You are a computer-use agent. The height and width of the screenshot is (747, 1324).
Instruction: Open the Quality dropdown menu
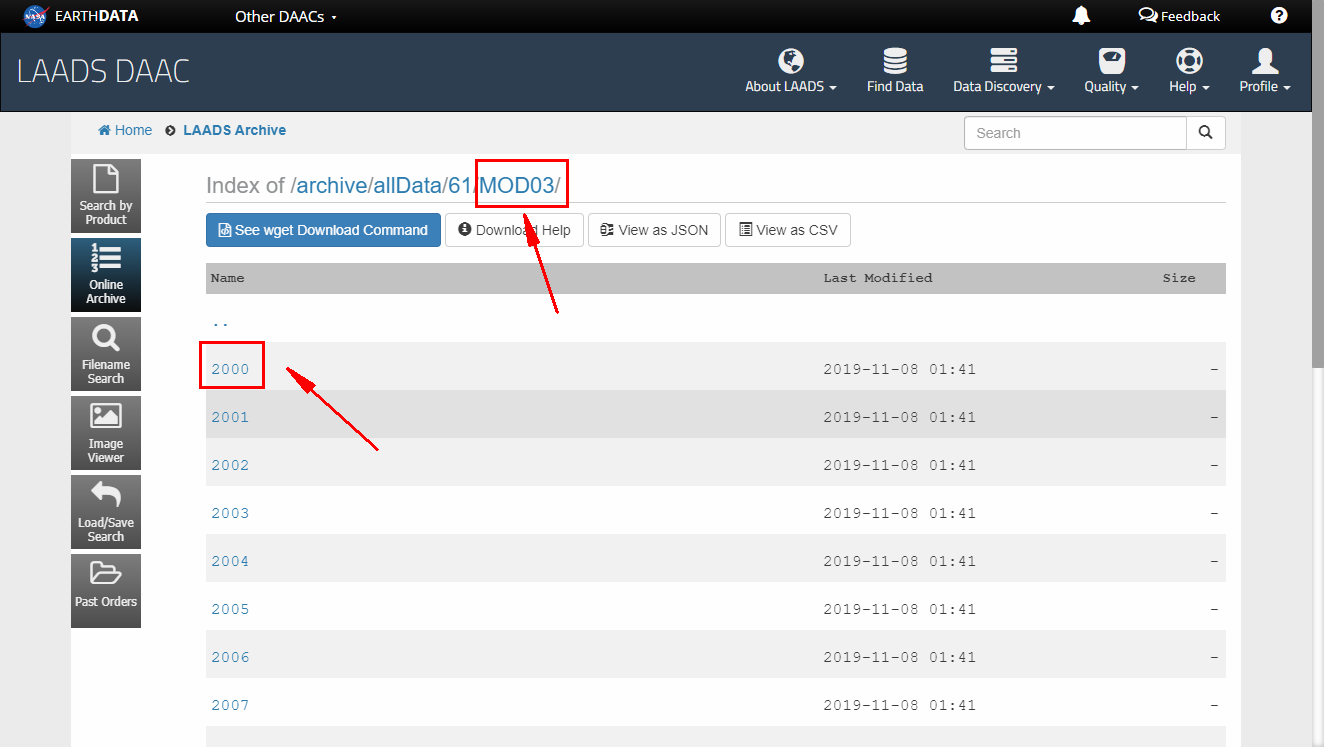pyautogui.click(x=1112, y=72)
